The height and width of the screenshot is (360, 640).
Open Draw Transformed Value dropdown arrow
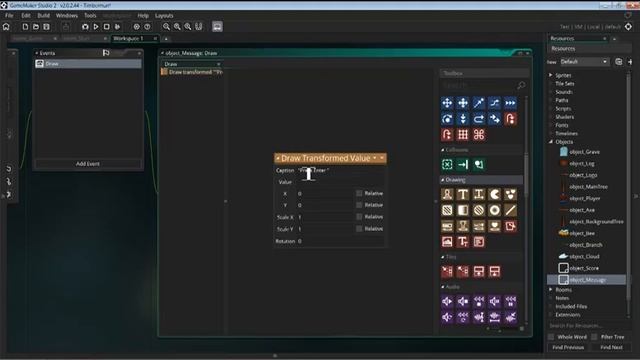point(375,158)
